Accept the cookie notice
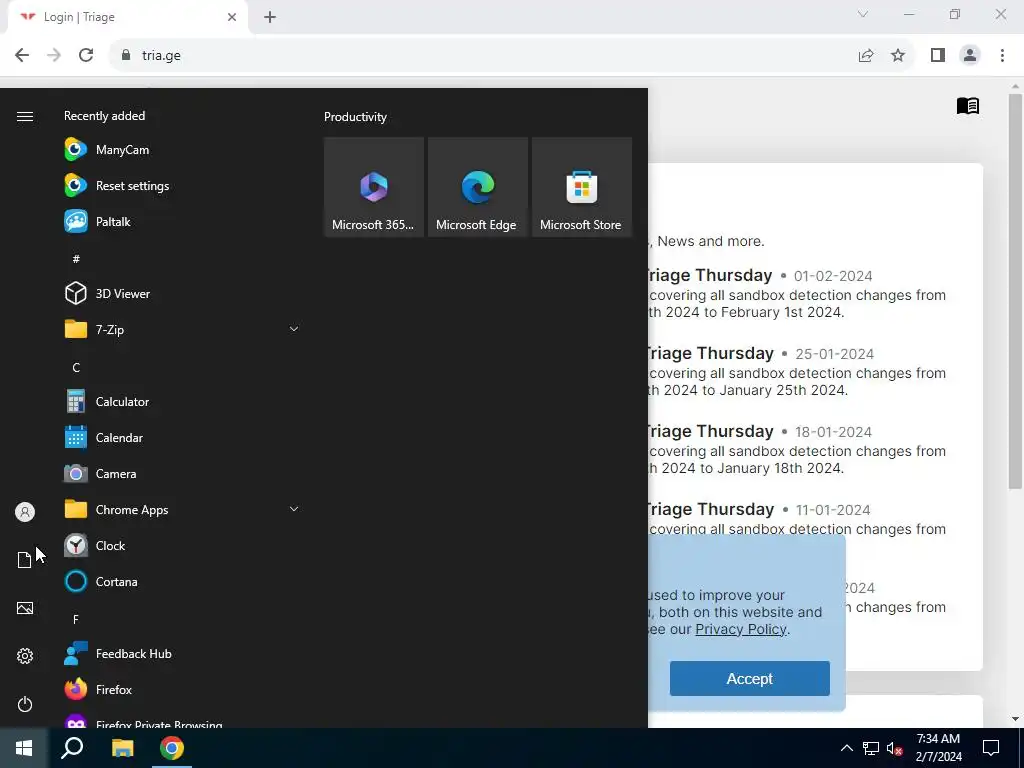This screenshot has width=1024, height=768. coord(750,679)
